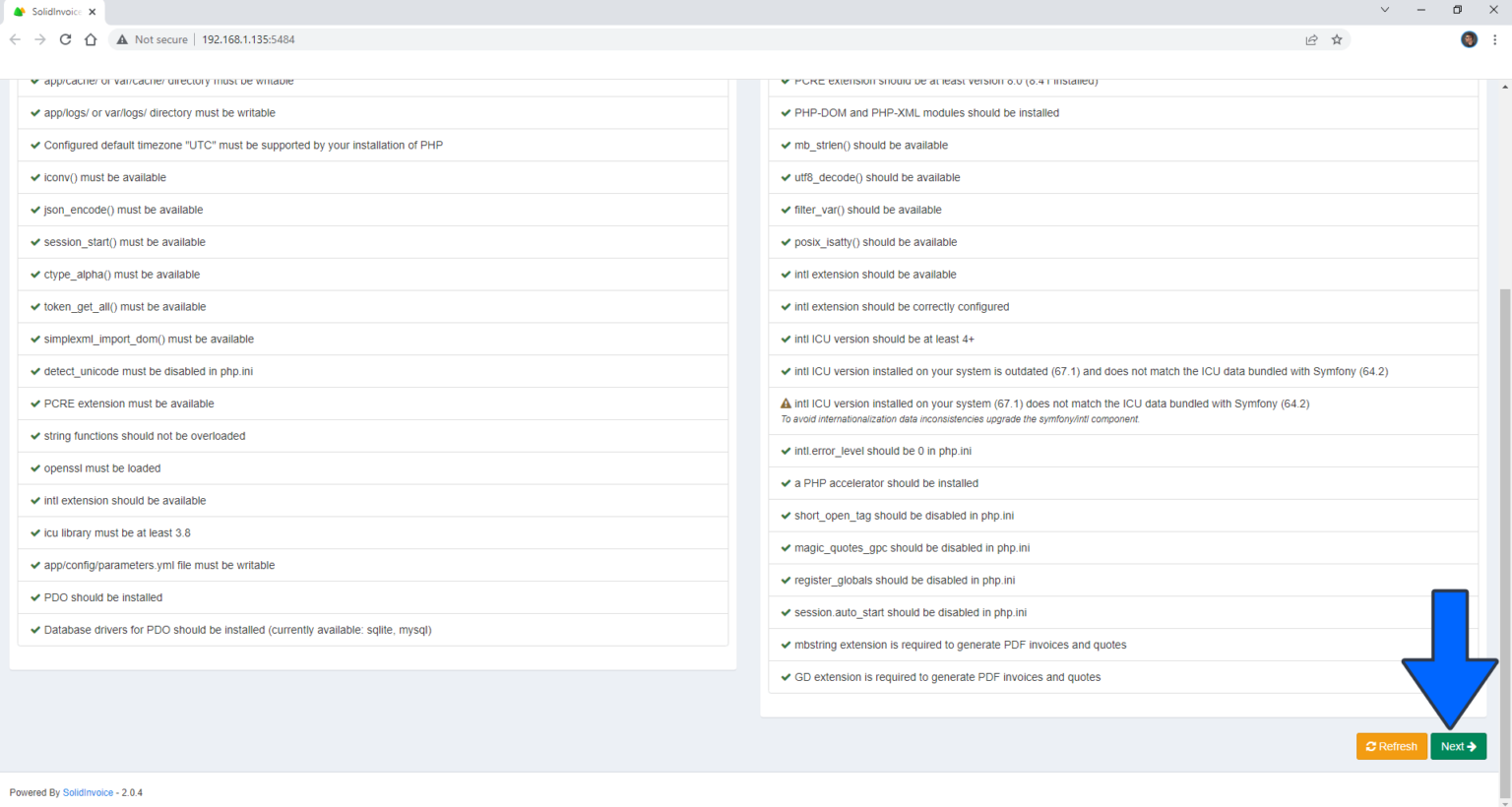
Task: Click checkmark beside openssl must be loaded
Action: tap(35, 468)
